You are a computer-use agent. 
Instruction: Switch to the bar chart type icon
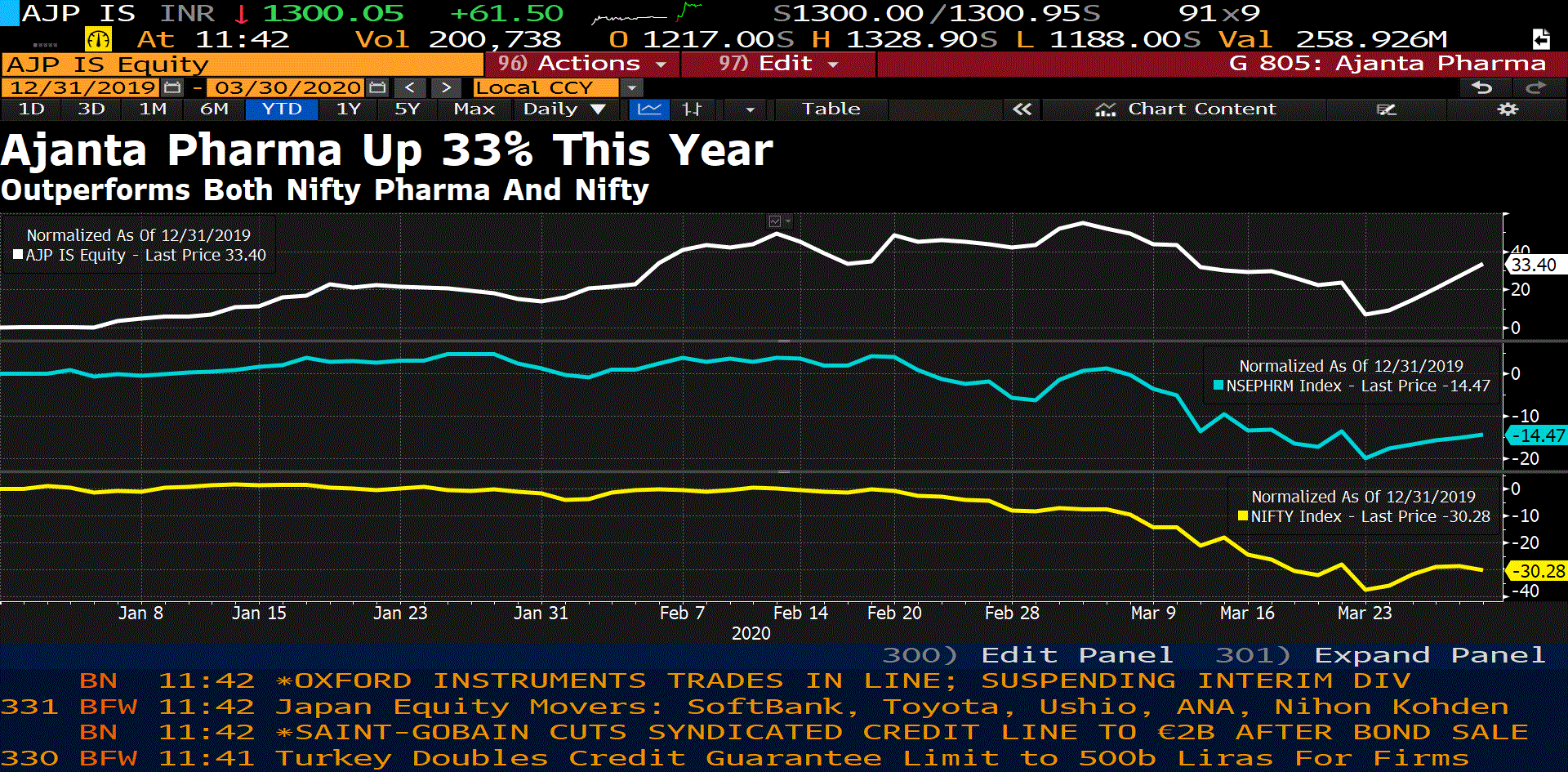[x=692, y=109]
